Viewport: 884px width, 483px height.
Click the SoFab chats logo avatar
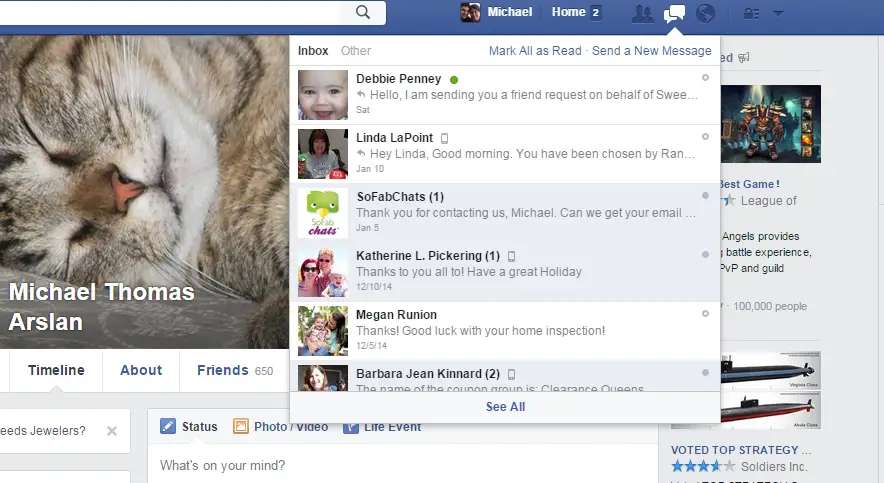tap(322, 212)
